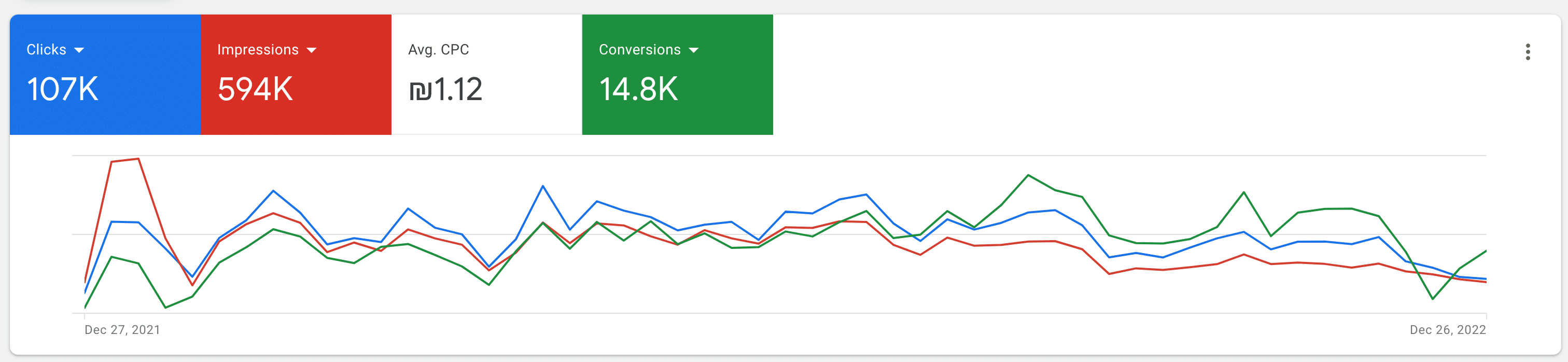Click the green line's lowest dip near chart end
The width and height of the screenshot is (1568, 362).
click(1432, 299)
